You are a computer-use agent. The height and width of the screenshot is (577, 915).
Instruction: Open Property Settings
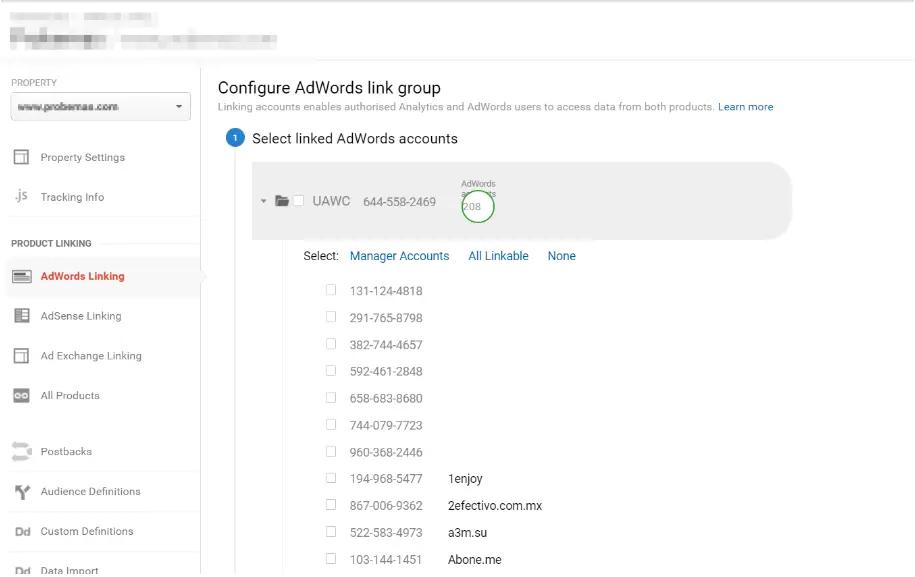pyautogui.click(x=82, y=158)
